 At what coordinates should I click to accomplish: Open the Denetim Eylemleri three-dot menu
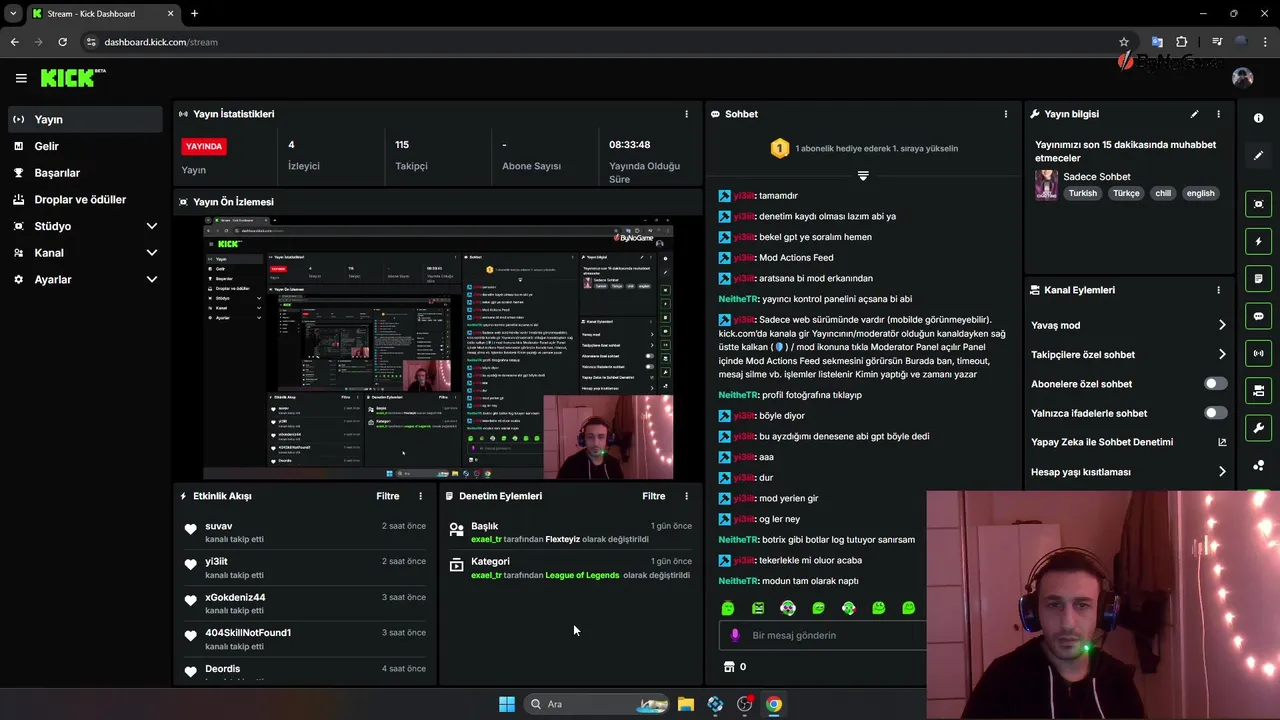[x=686, y=496]
